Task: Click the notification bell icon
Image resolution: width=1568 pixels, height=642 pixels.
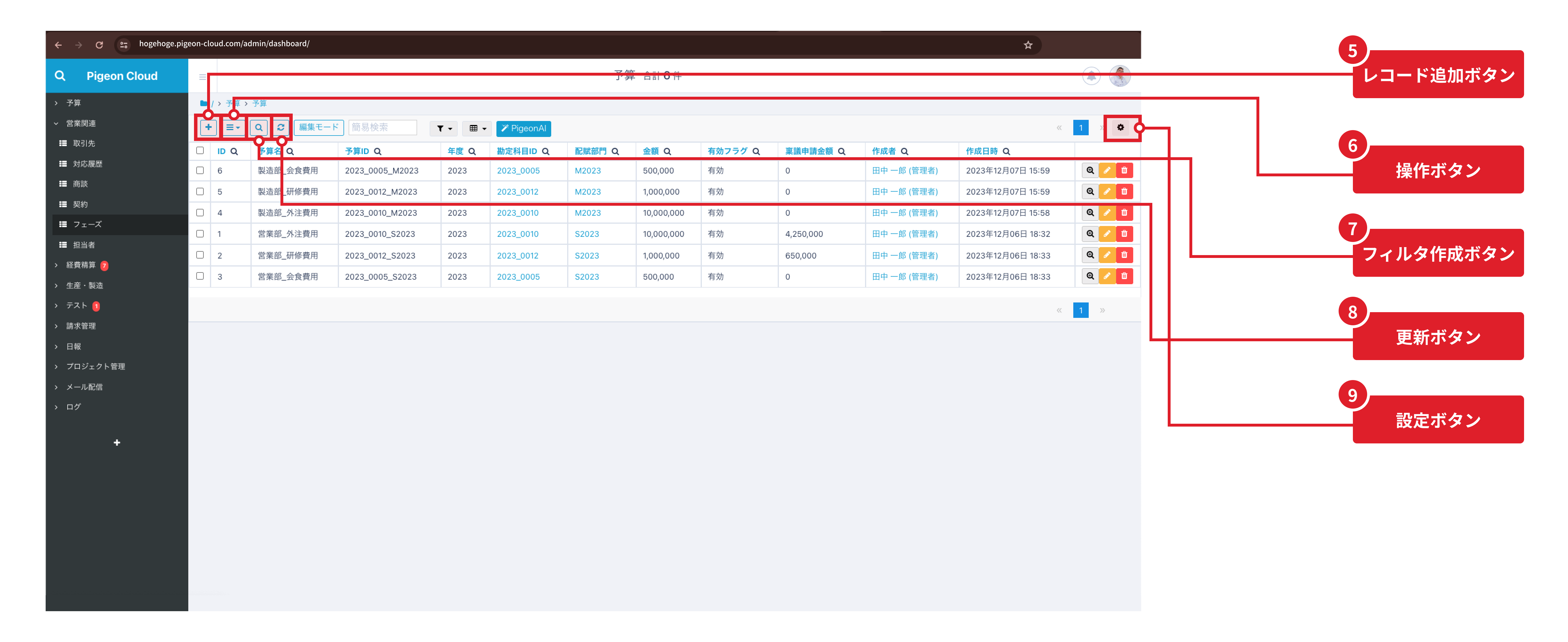Action: click(x=1091, y=76)
